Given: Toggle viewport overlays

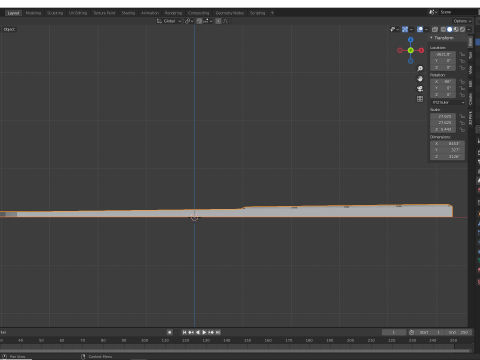Looking at the screenshot, I should 420,29.
